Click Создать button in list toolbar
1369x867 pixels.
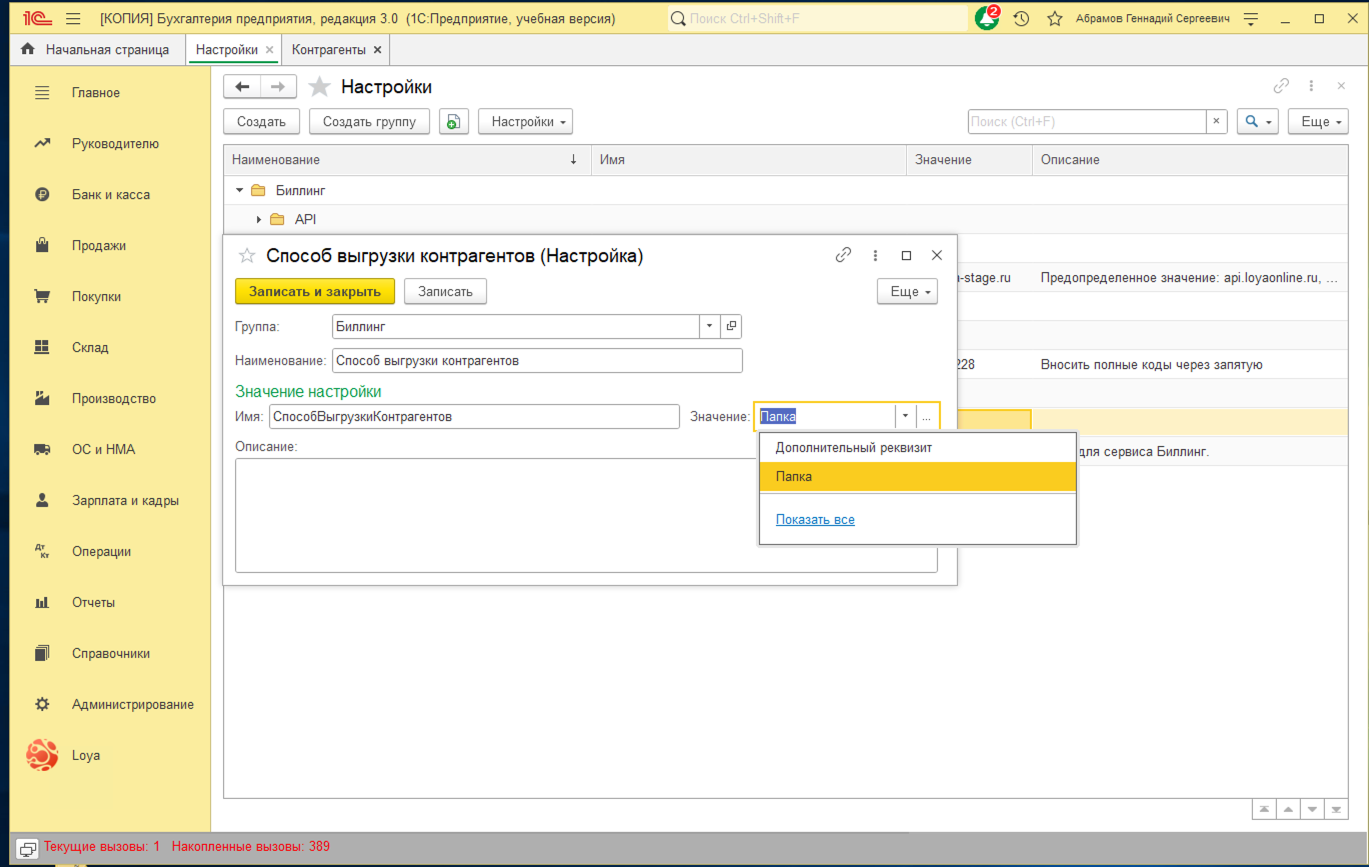pyautogui.click(x=261, y=122)
